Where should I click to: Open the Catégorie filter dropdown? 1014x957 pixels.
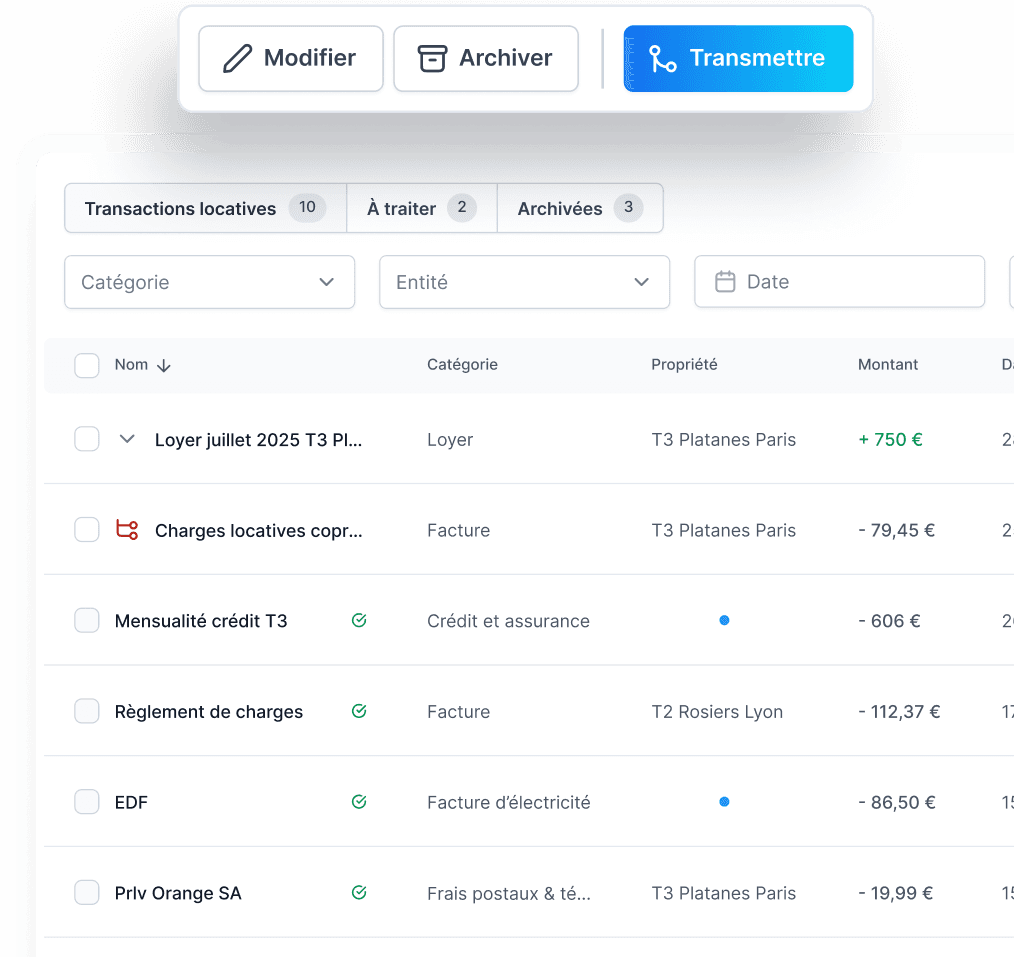tap(210, 282)
